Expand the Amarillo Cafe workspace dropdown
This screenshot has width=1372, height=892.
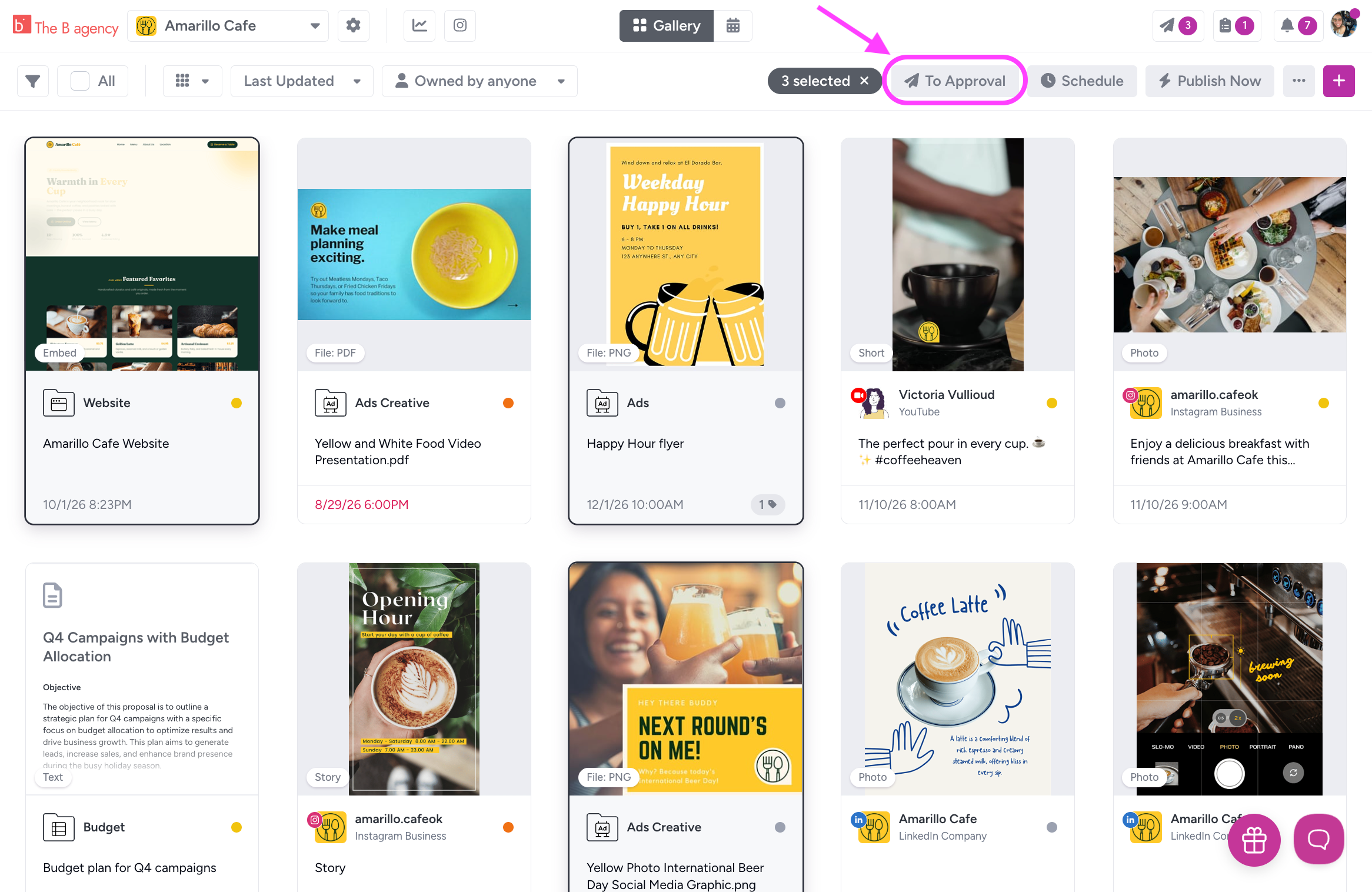click(x=228, y=25)
